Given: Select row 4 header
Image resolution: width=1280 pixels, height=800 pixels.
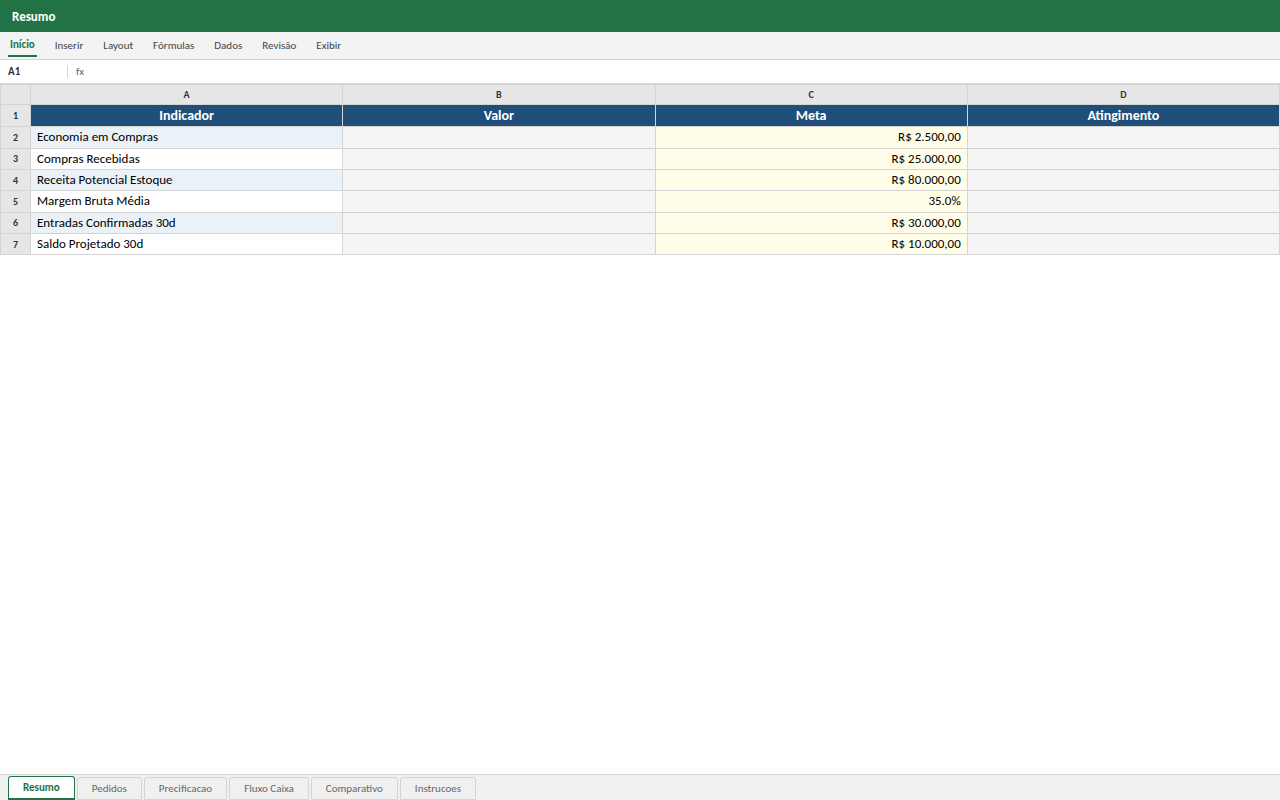Looking at the screenshot, I should point(15,180).
